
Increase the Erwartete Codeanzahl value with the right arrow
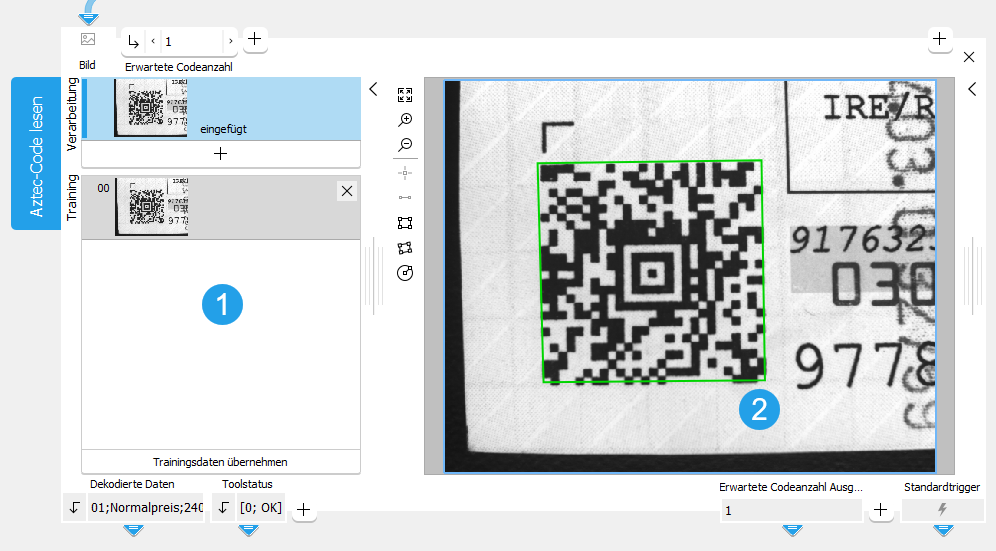click(x=230, y=41)
